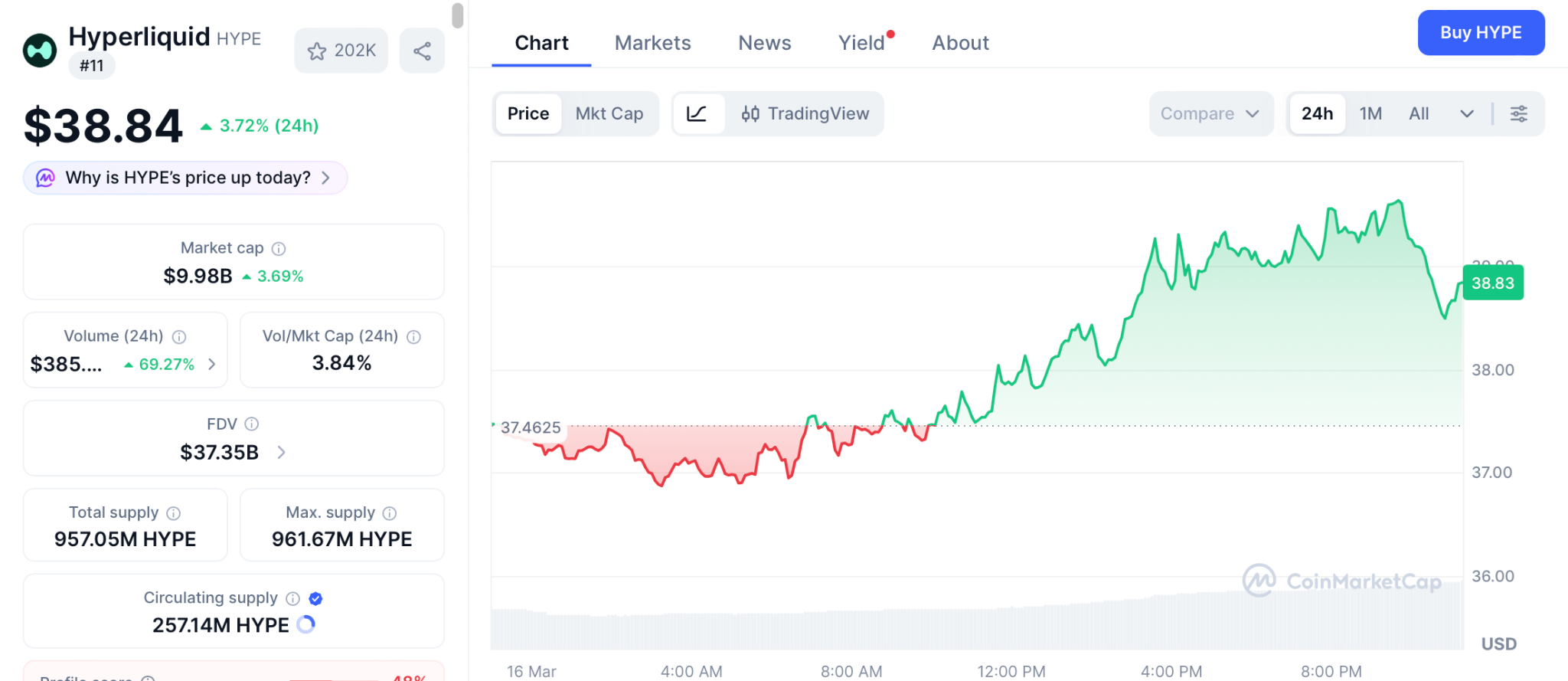Expand the Volume (24h) details arrow
1568x681 pixels.
[x=212, y=364]
